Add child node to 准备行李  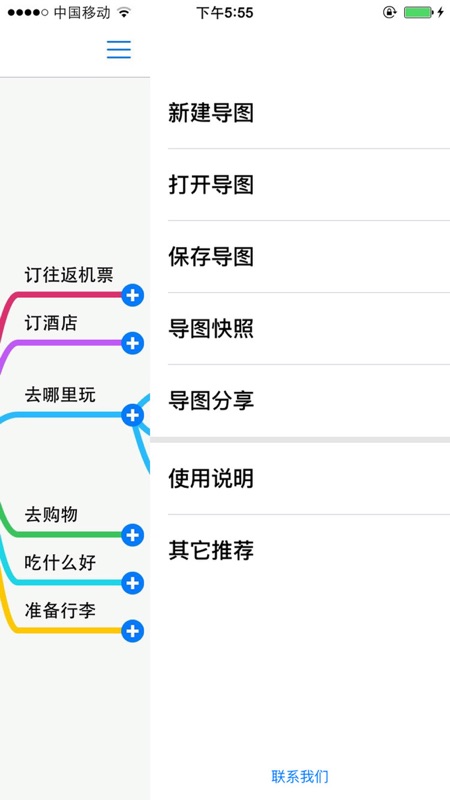(133, 631)
